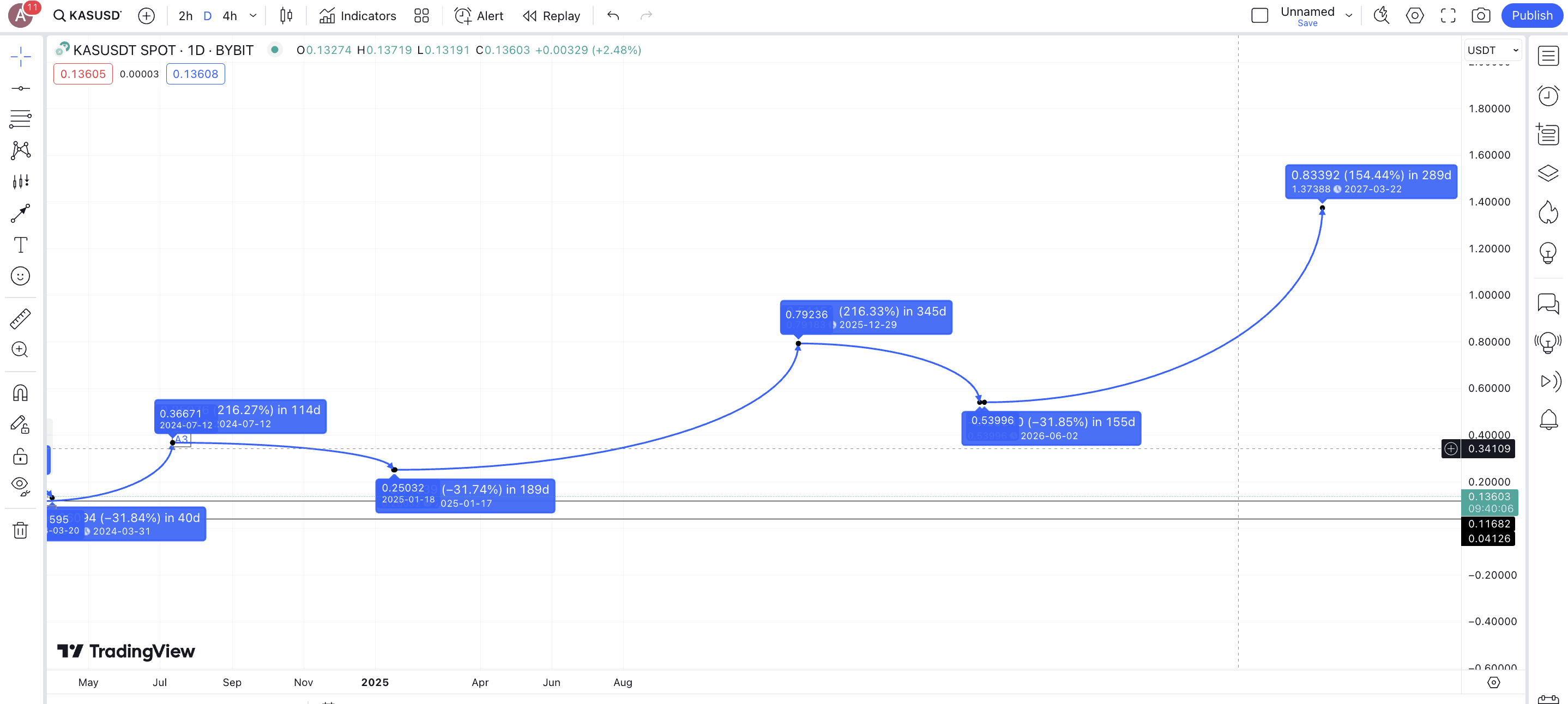Open the Emoji and icons tool
Viewport: 1568px width, 704px height.
(x=20, y=276)
